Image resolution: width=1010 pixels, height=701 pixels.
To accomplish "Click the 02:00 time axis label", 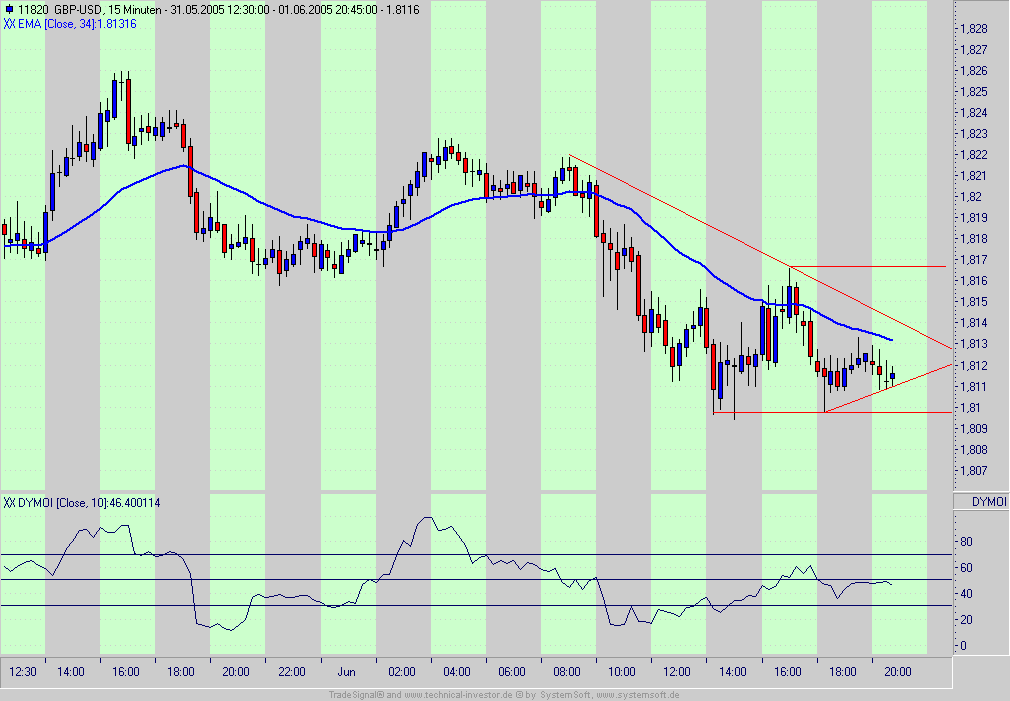I will point(402,672).
